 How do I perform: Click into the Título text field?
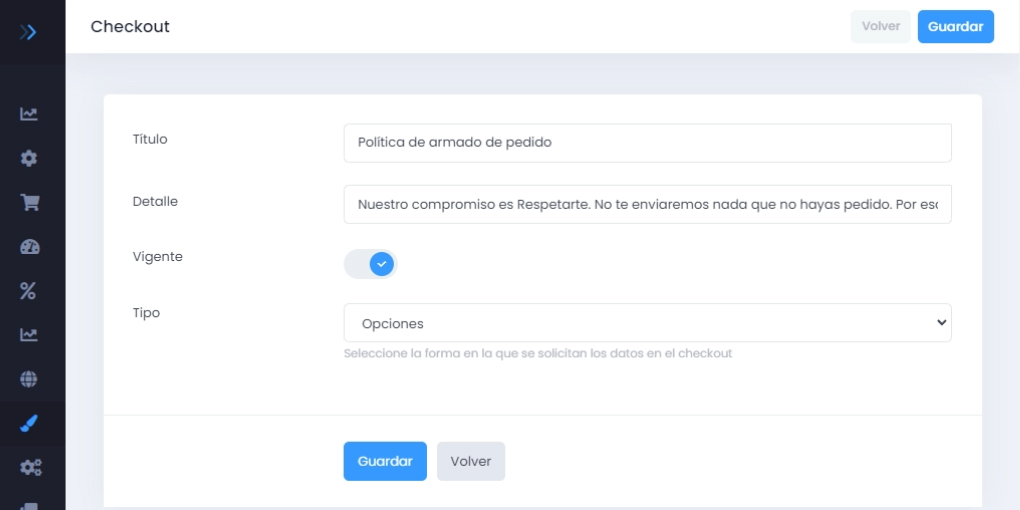[647, 142]
